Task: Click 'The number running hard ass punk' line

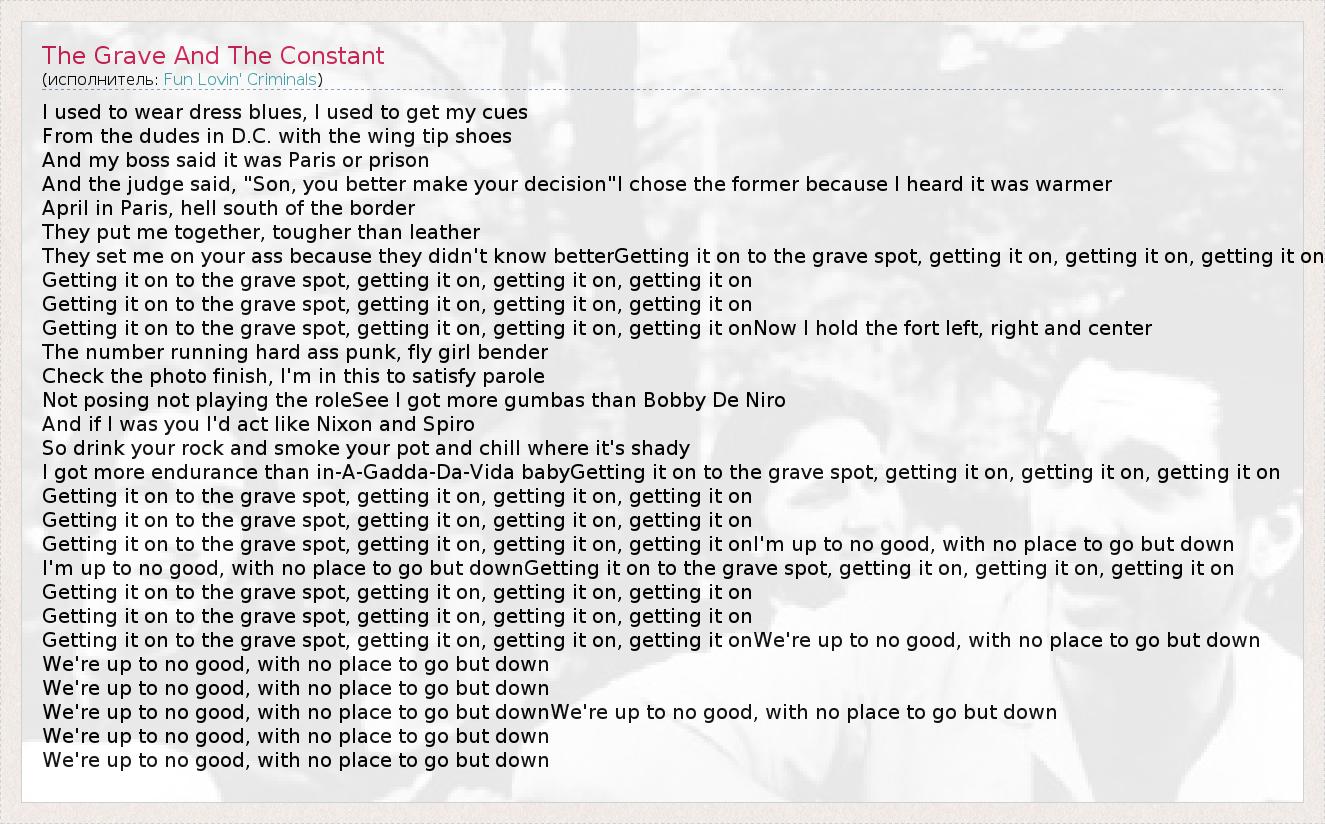Action: click(295, 352)
